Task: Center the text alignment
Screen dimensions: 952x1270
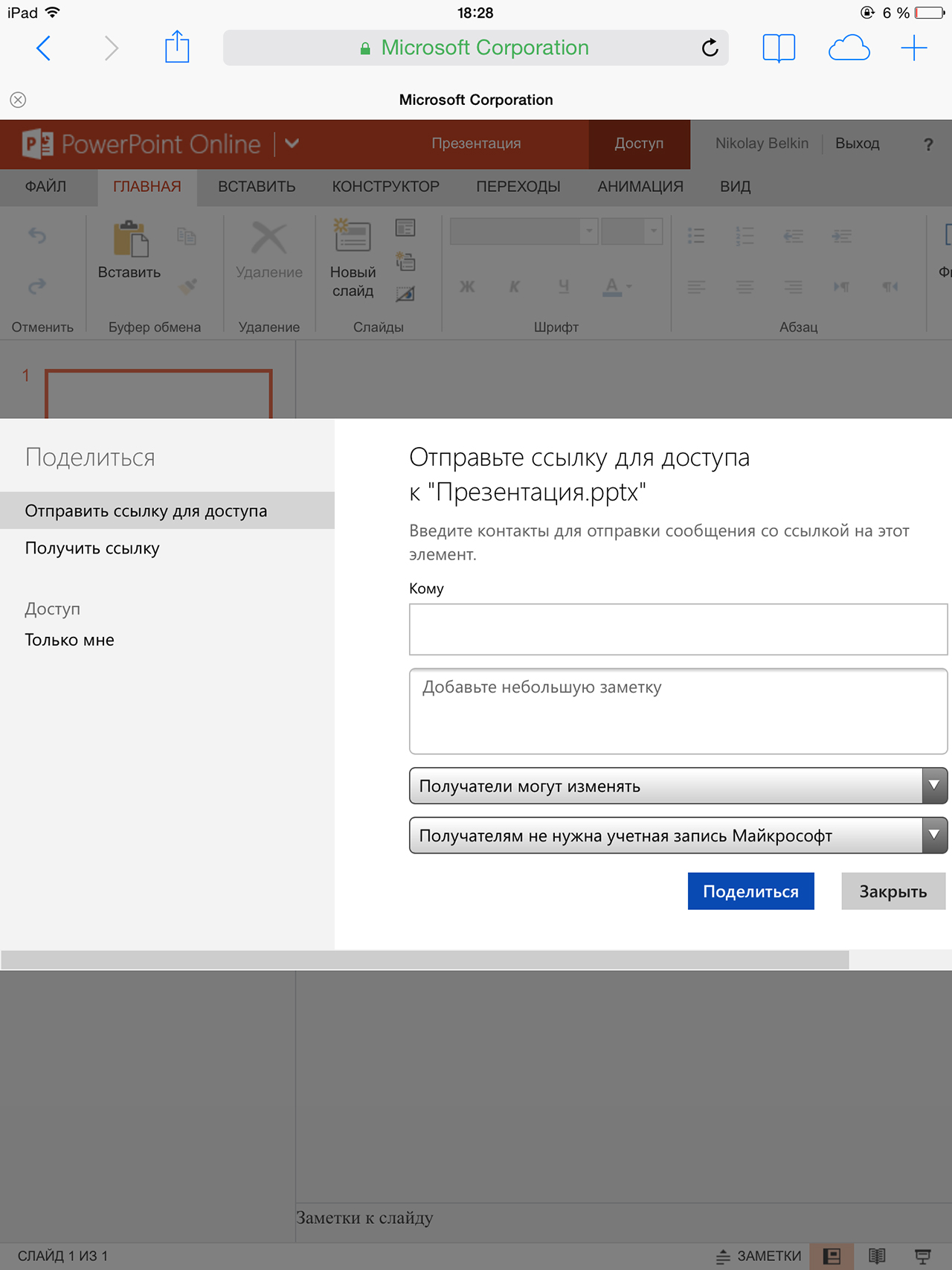Action: pyautogui.click(x=744, y=286)
